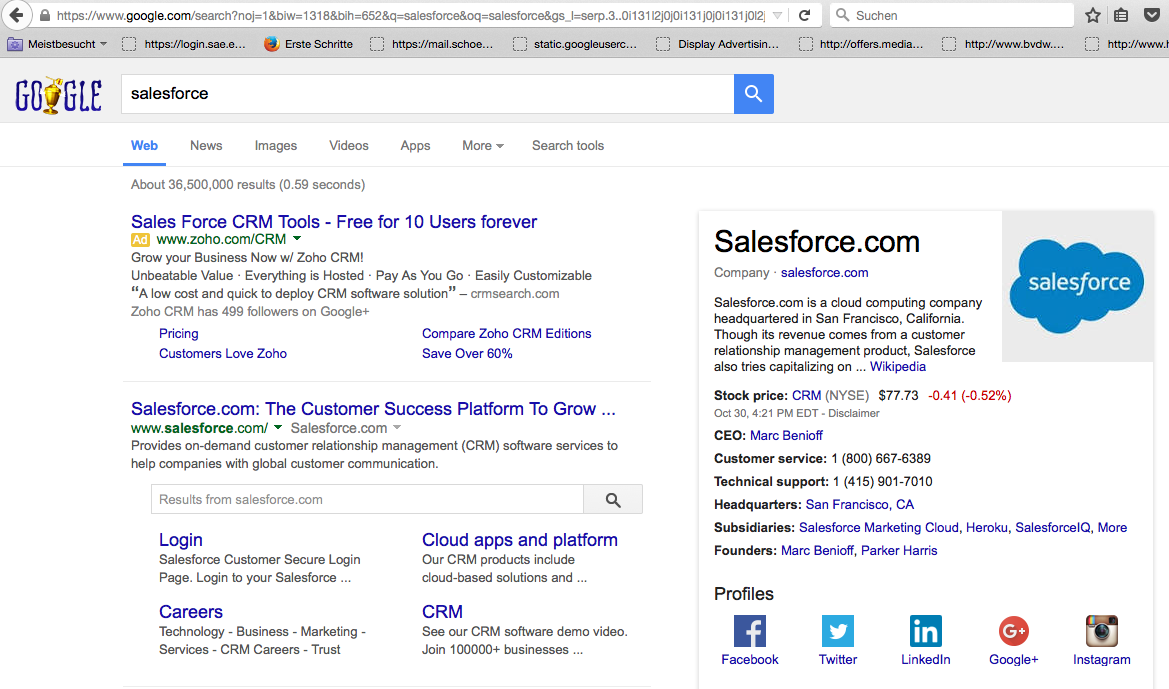Click the Suchen browser search field

click(952, 15)
